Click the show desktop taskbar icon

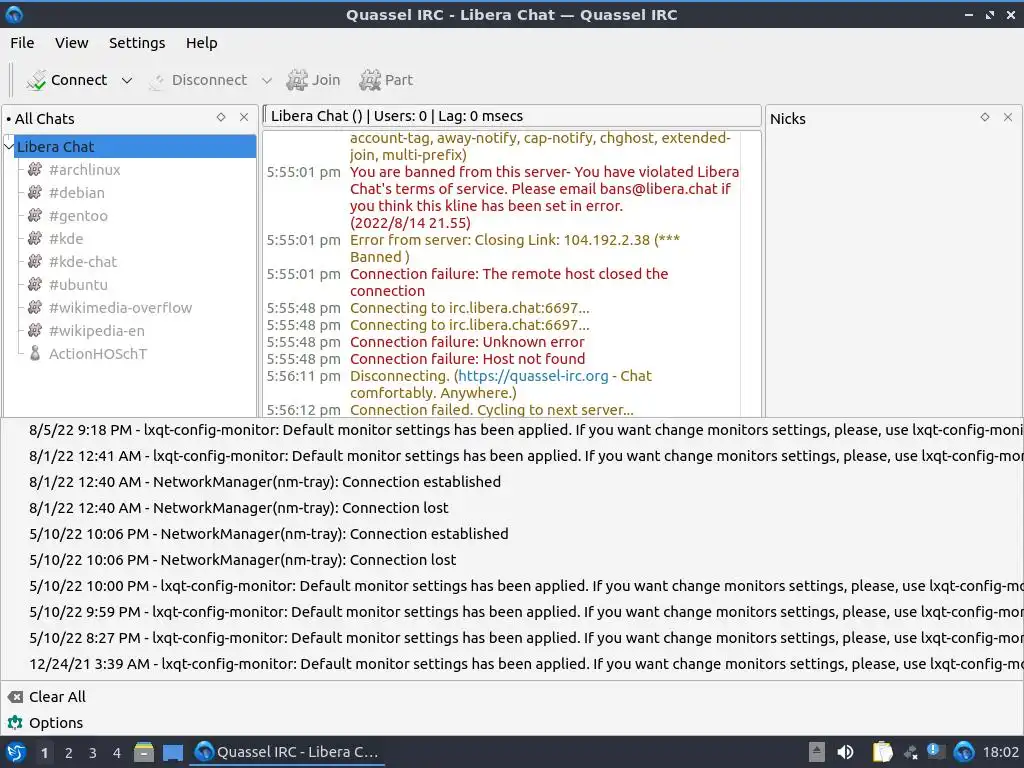pos(173,752)
